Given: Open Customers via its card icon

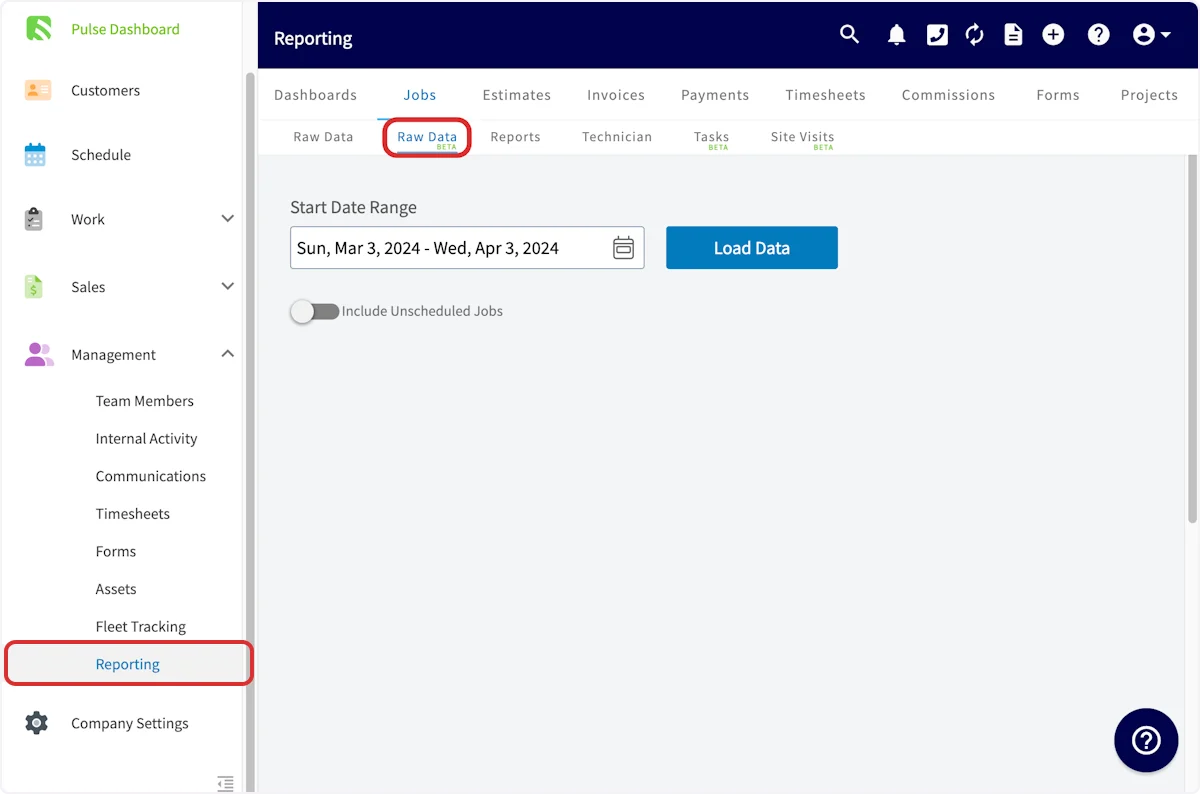Looking at the screenshot, I should 38,90.
